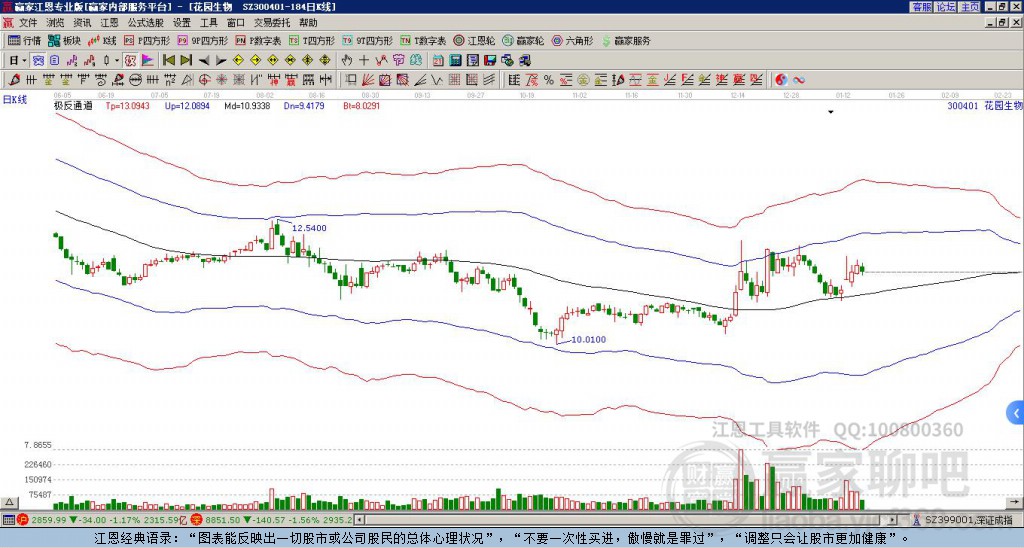1024x548 pixels.
Task: Open the calculator icon
Action: (x=456, y=61)
